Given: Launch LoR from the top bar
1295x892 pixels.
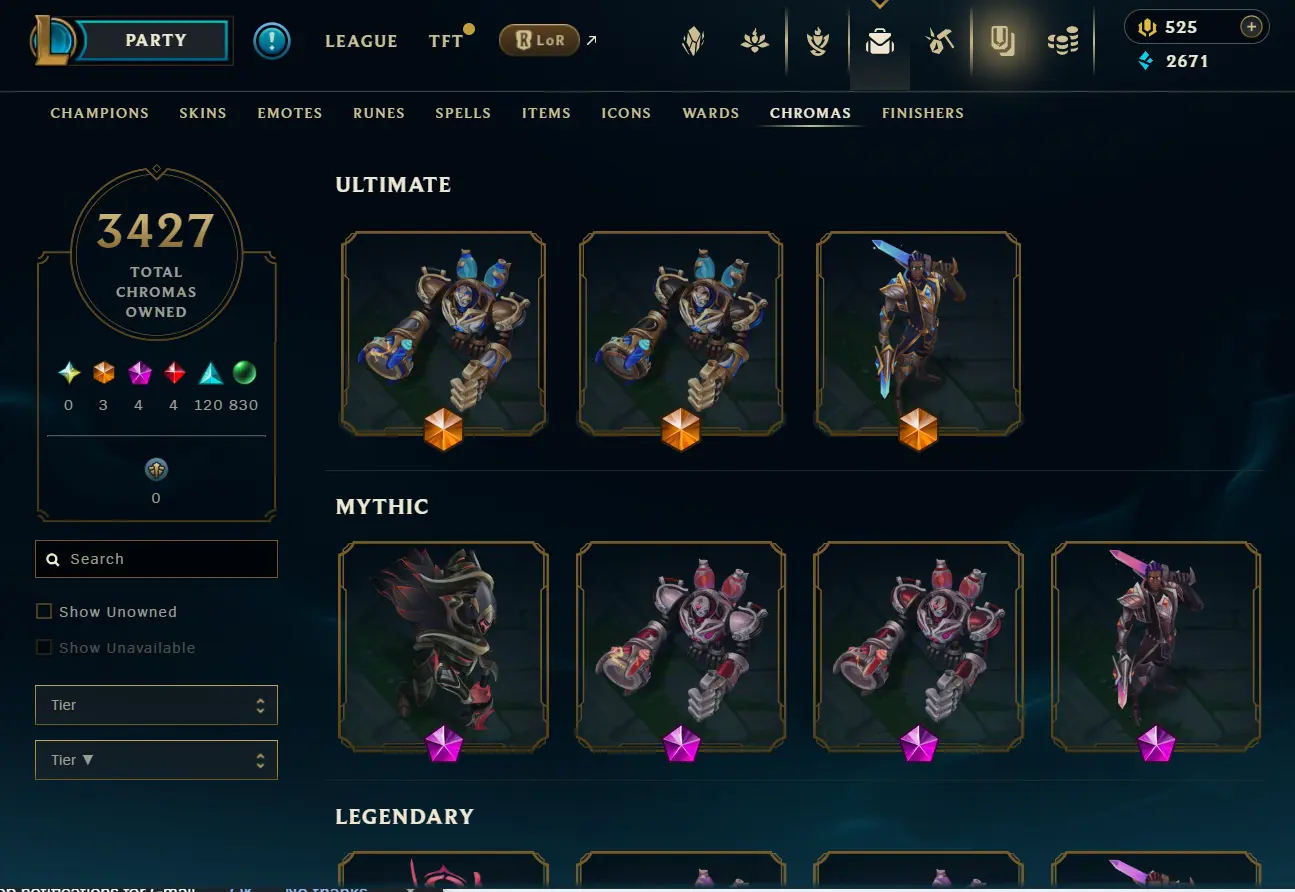Looking at the screenshot, I should 540,41.
